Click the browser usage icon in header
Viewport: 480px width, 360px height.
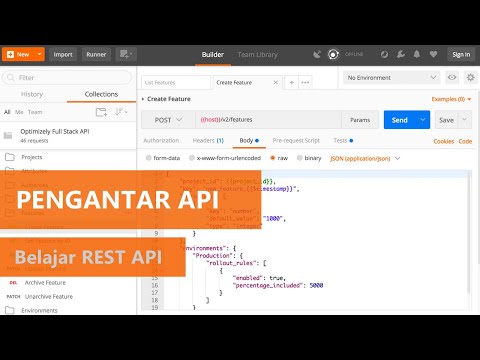384,54
